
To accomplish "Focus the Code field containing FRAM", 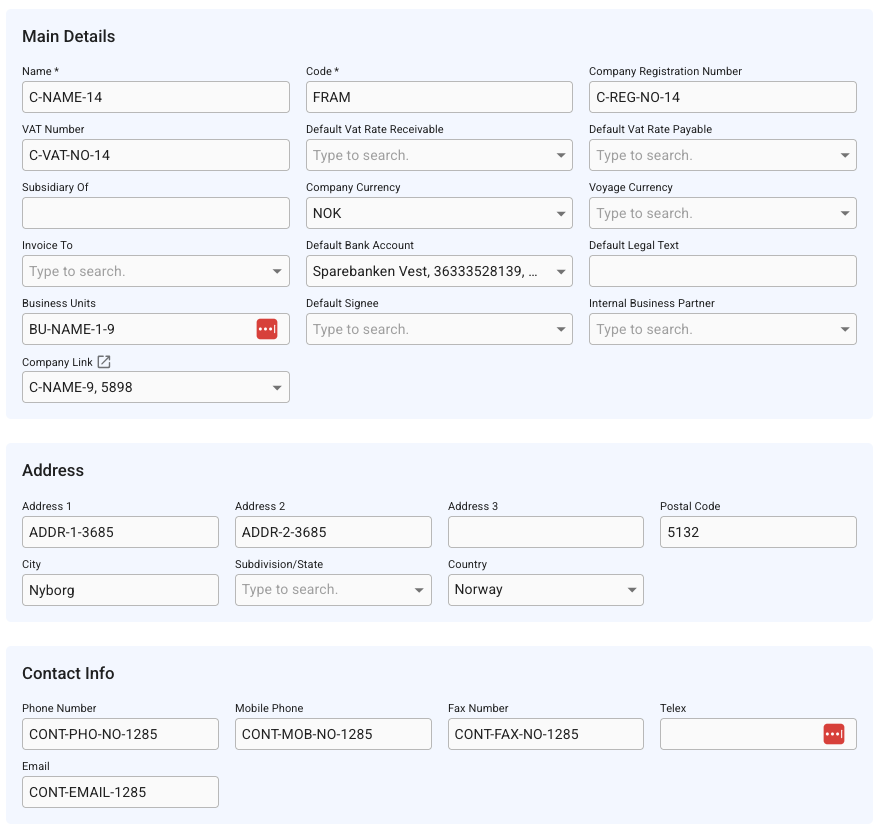I will point(438,97).
